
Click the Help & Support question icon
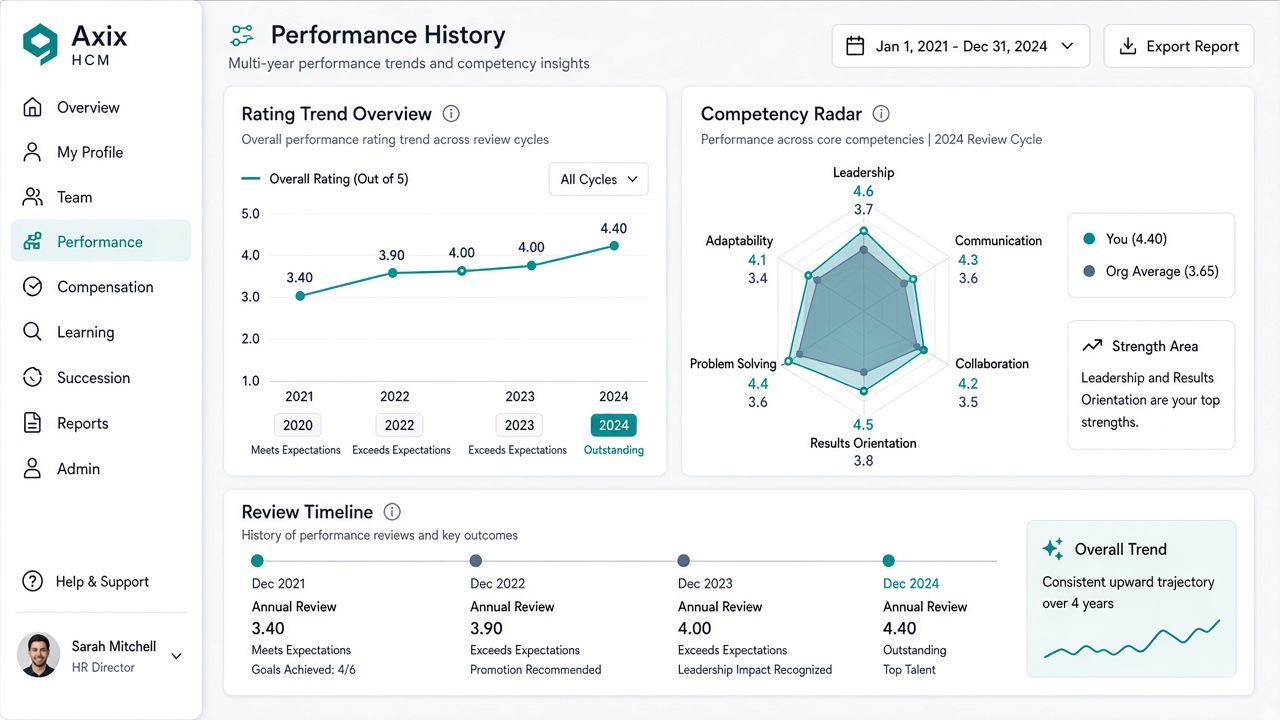point(33,581)
